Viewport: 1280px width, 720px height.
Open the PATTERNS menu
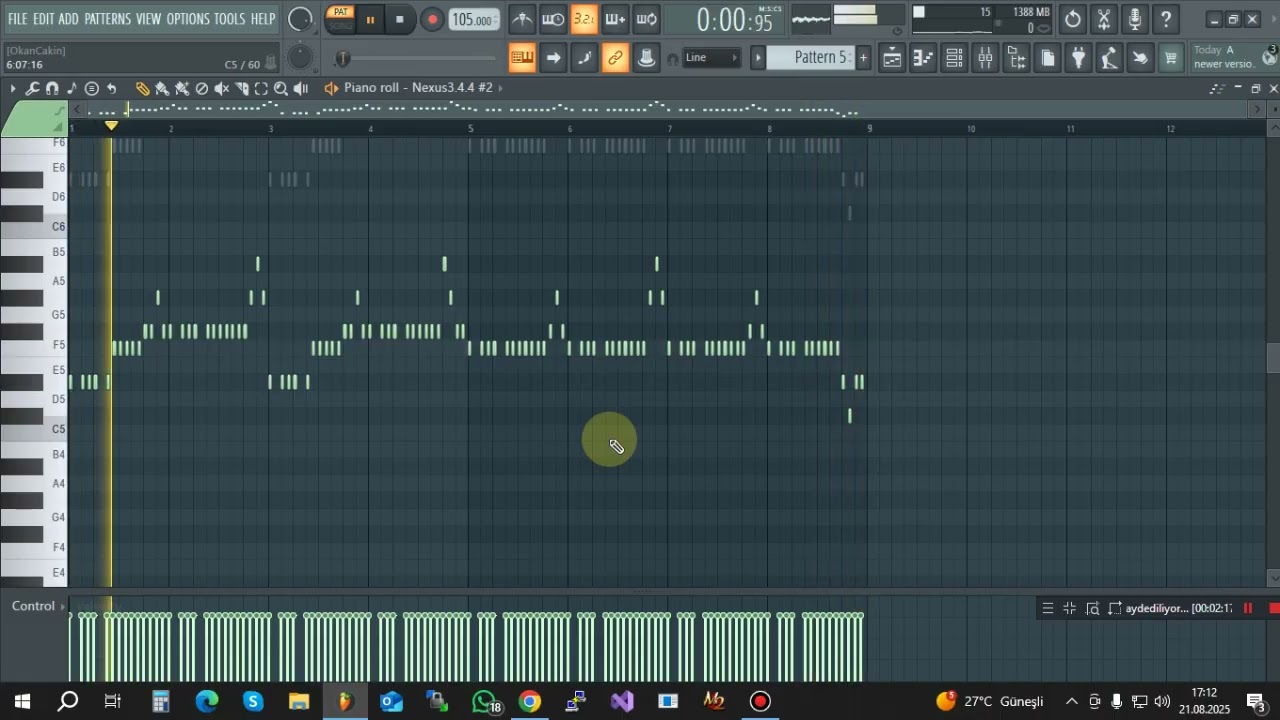tap(107, 19)
